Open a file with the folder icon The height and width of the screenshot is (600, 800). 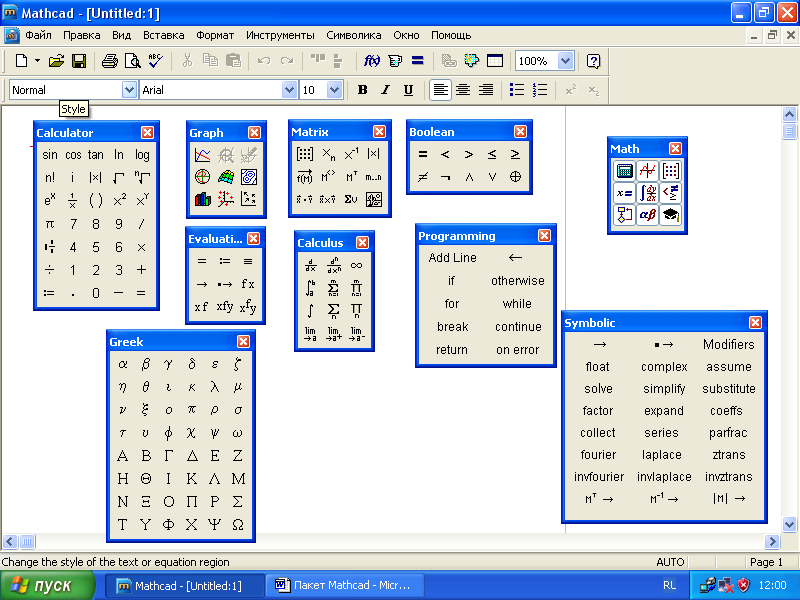[57, 61]
